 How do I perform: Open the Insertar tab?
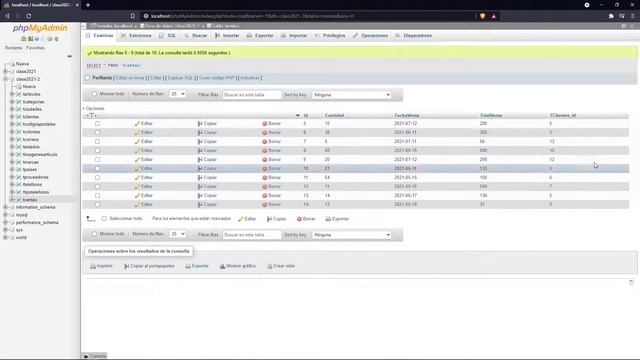(x=227, y=36)
